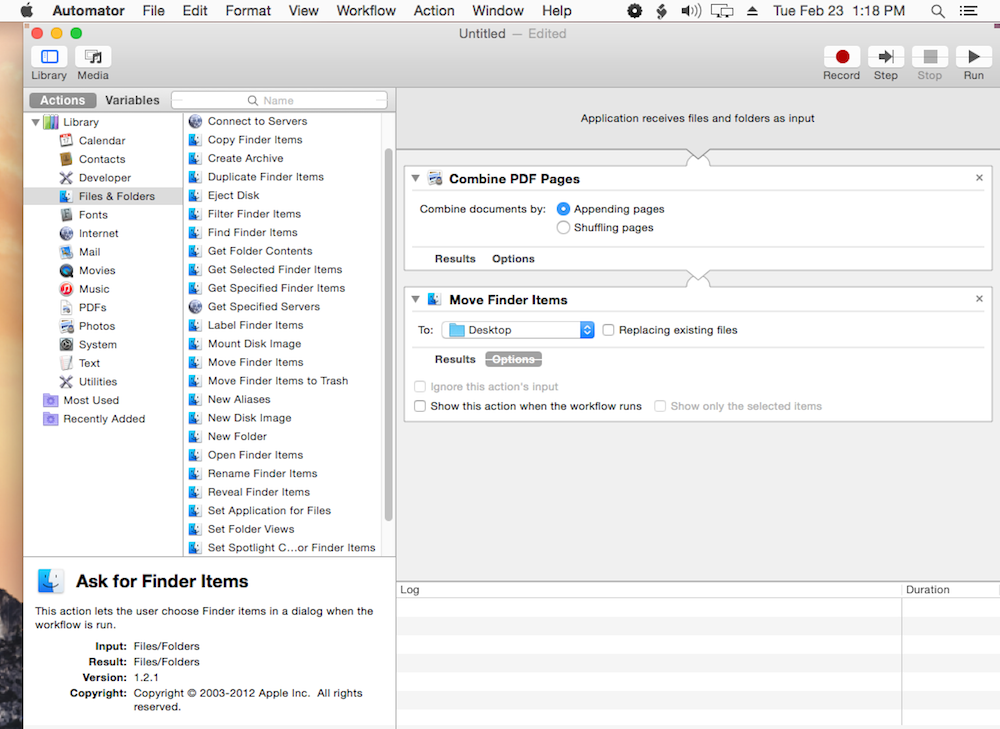This screenshot has width=1000, height=729.
Task: Select the Create Archive action
Action: (246, 158)
